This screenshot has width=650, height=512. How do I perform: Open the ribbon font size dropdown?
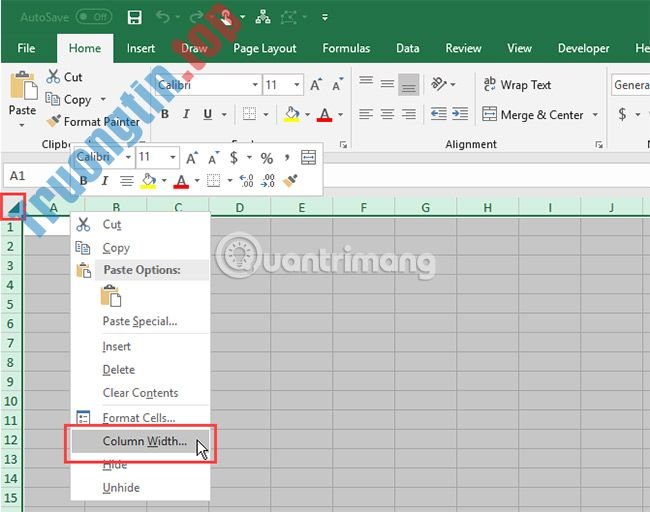coord(296,85)
